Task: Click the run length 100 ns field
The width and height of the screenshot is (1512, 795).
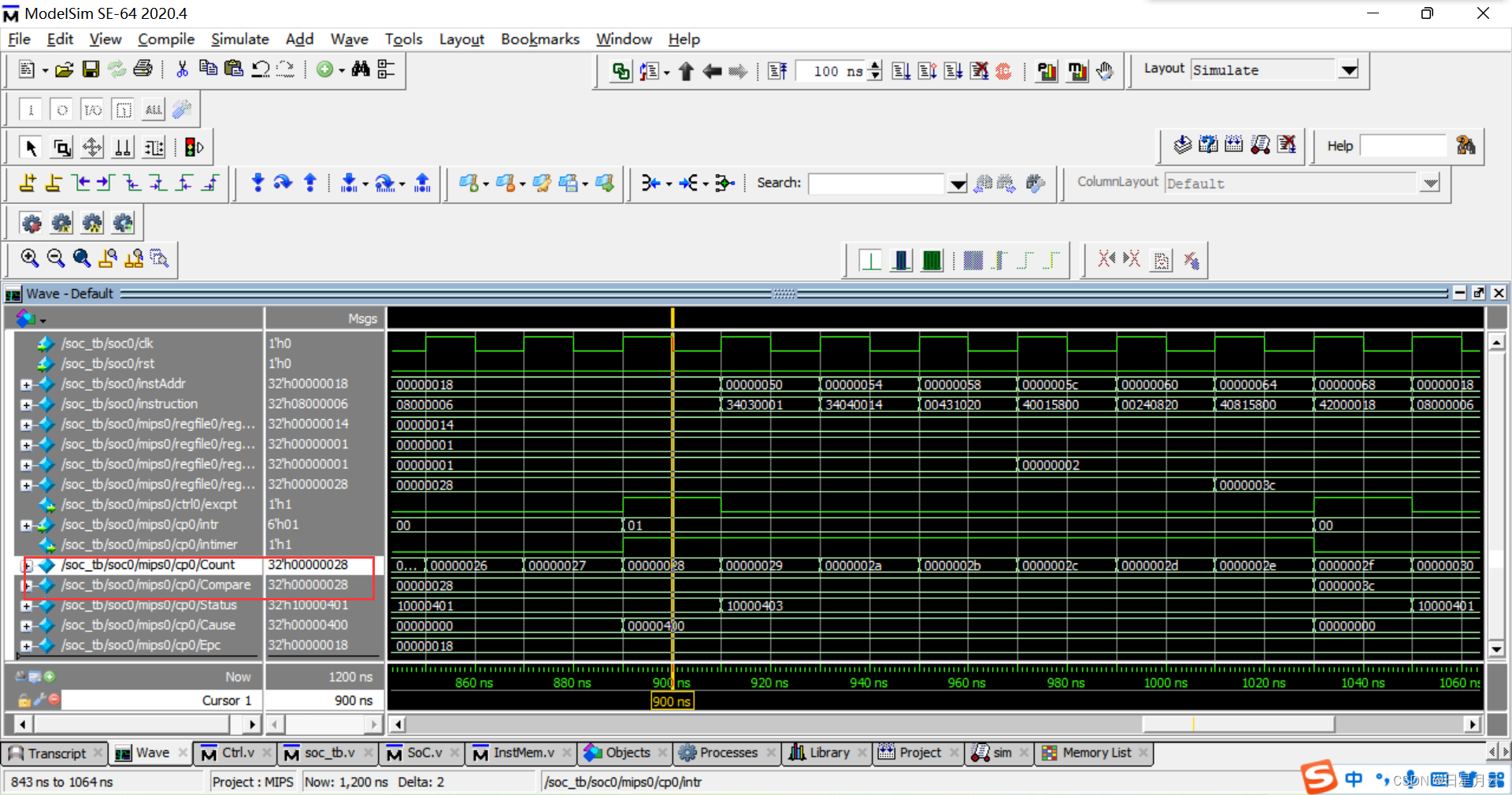Action: [x=832, y=72]
